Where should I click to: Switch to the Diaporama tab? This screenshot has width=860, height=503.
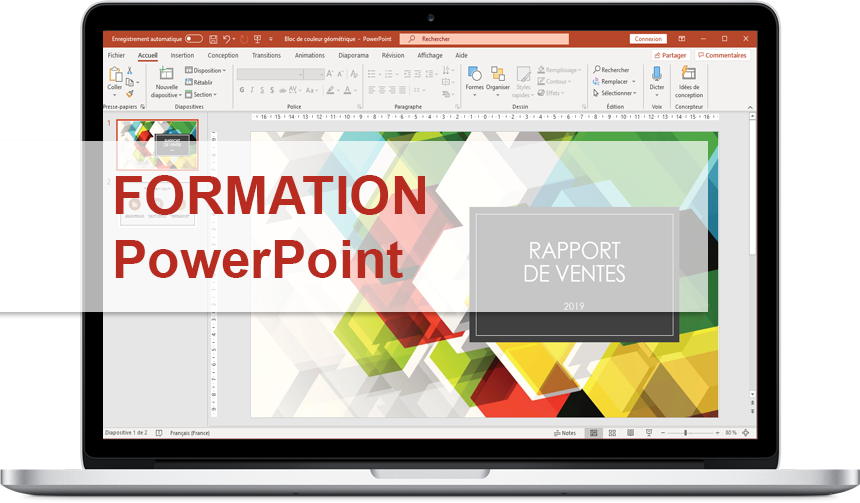point(354,55)
